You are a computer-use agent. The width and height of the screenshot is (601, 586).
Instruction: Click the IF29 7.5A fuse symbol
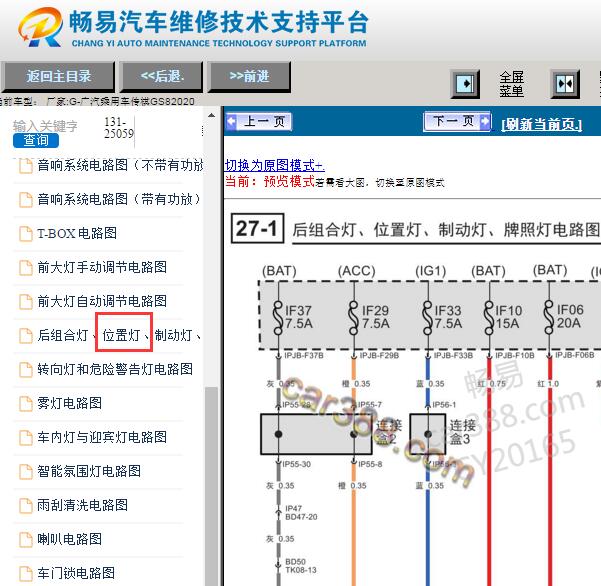[x=354, y=317]
